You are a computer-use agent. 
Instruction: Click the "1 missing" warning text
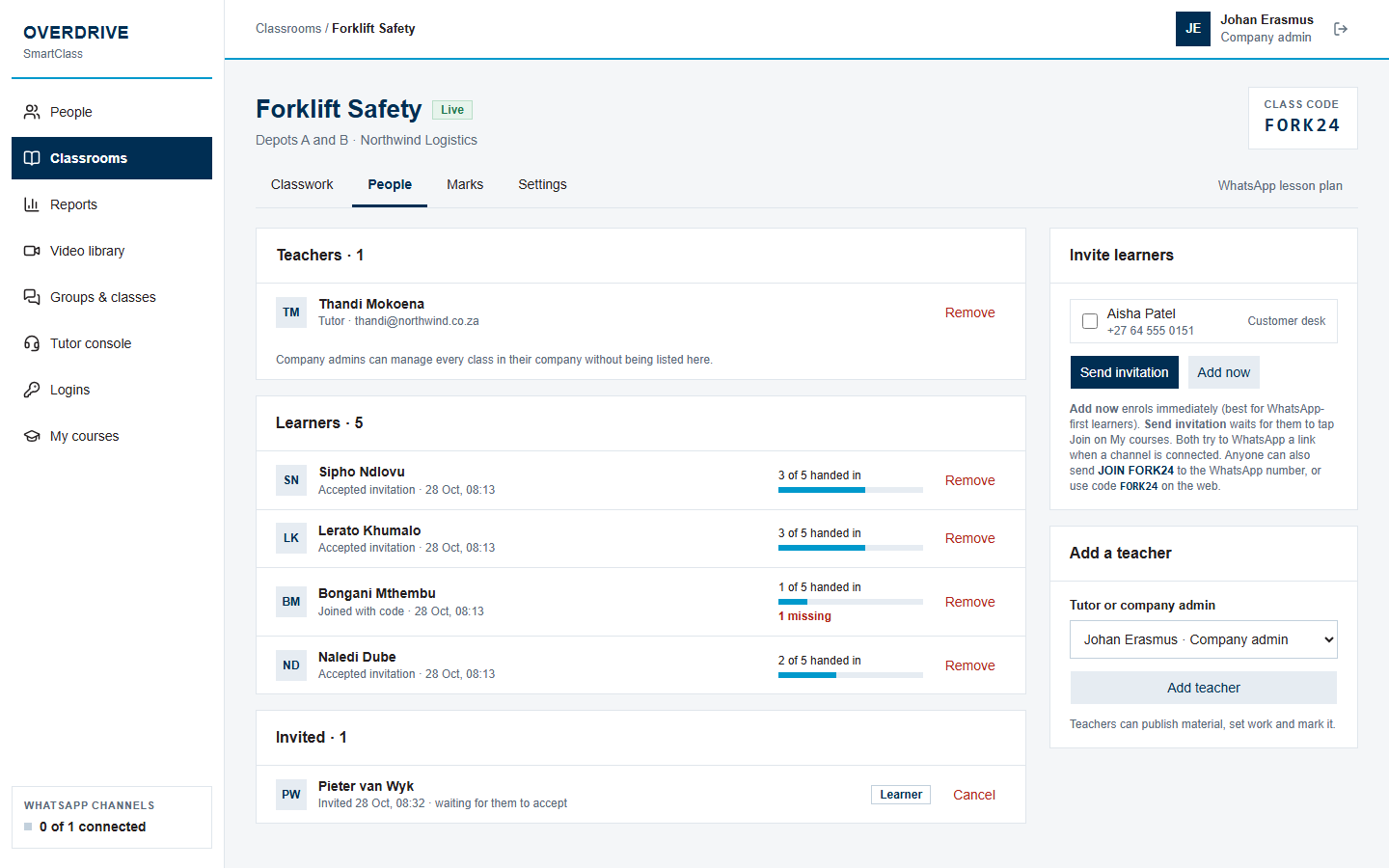click(x=804, y=616)
